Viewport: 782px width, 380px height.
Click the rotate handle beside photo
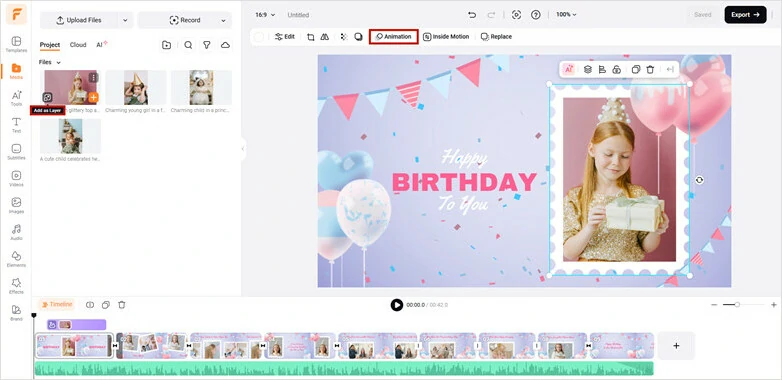[699, 180]
